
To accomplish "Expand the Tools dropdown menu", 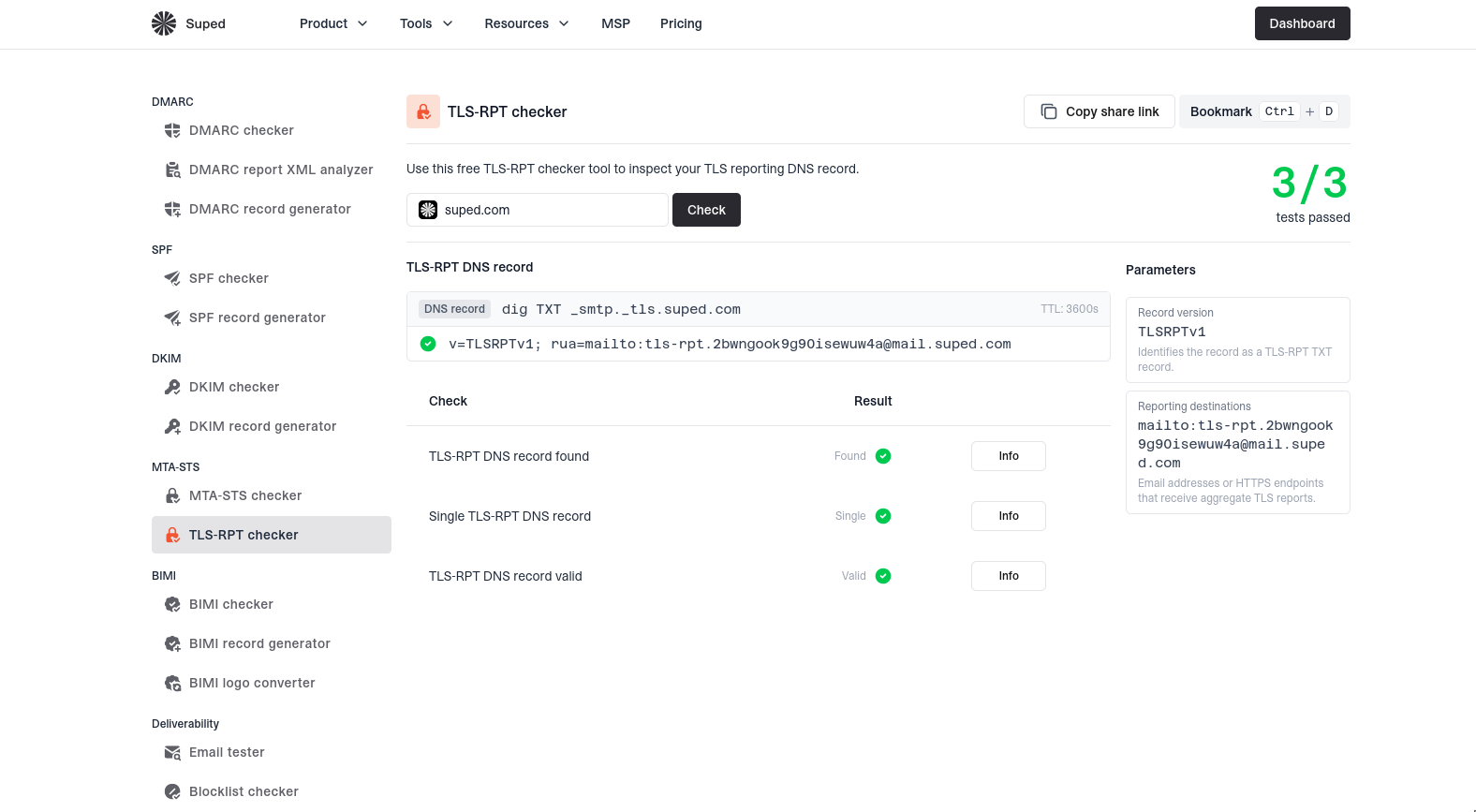I will pyautogui.click(x=426, y=23).
